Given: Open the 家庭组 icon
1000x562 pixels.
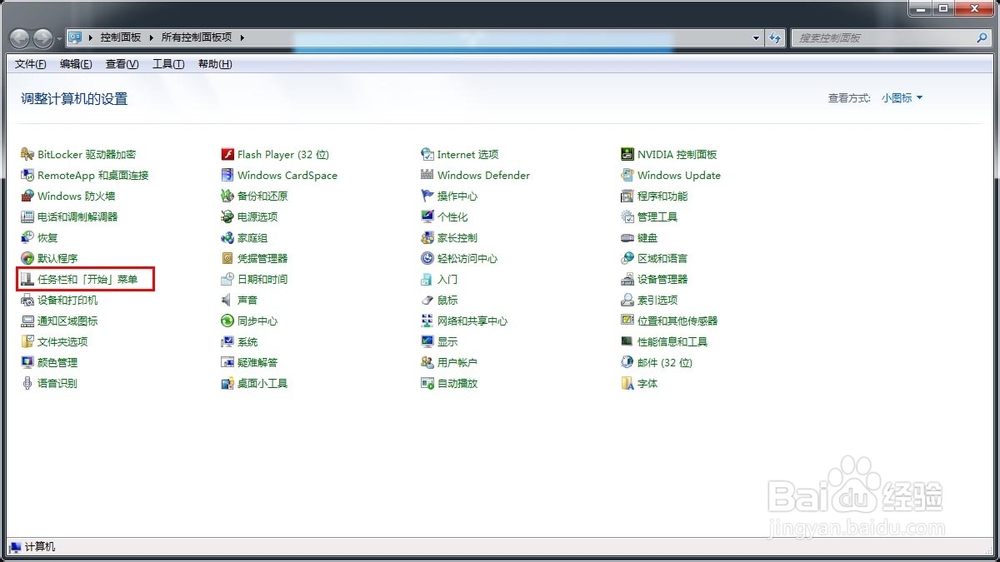Looking at the screenshot, I should click(x=227, y=237).
